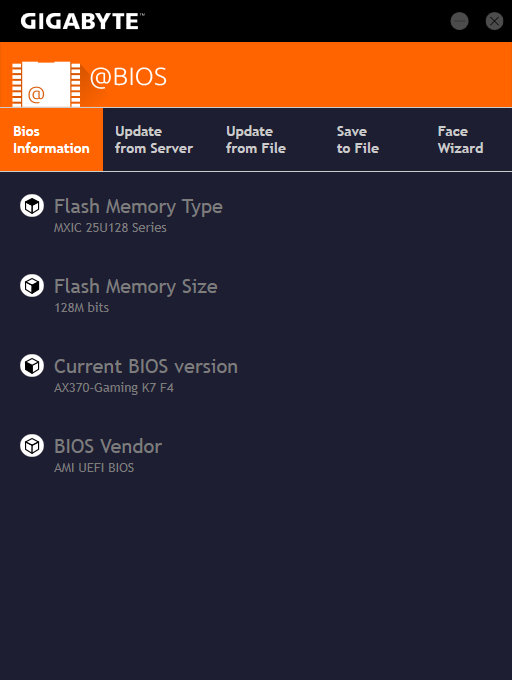Click the cube icon beside Flash Memory Size
The height and width of the screenshot is (680, 512).
click(x=32, y=286)
